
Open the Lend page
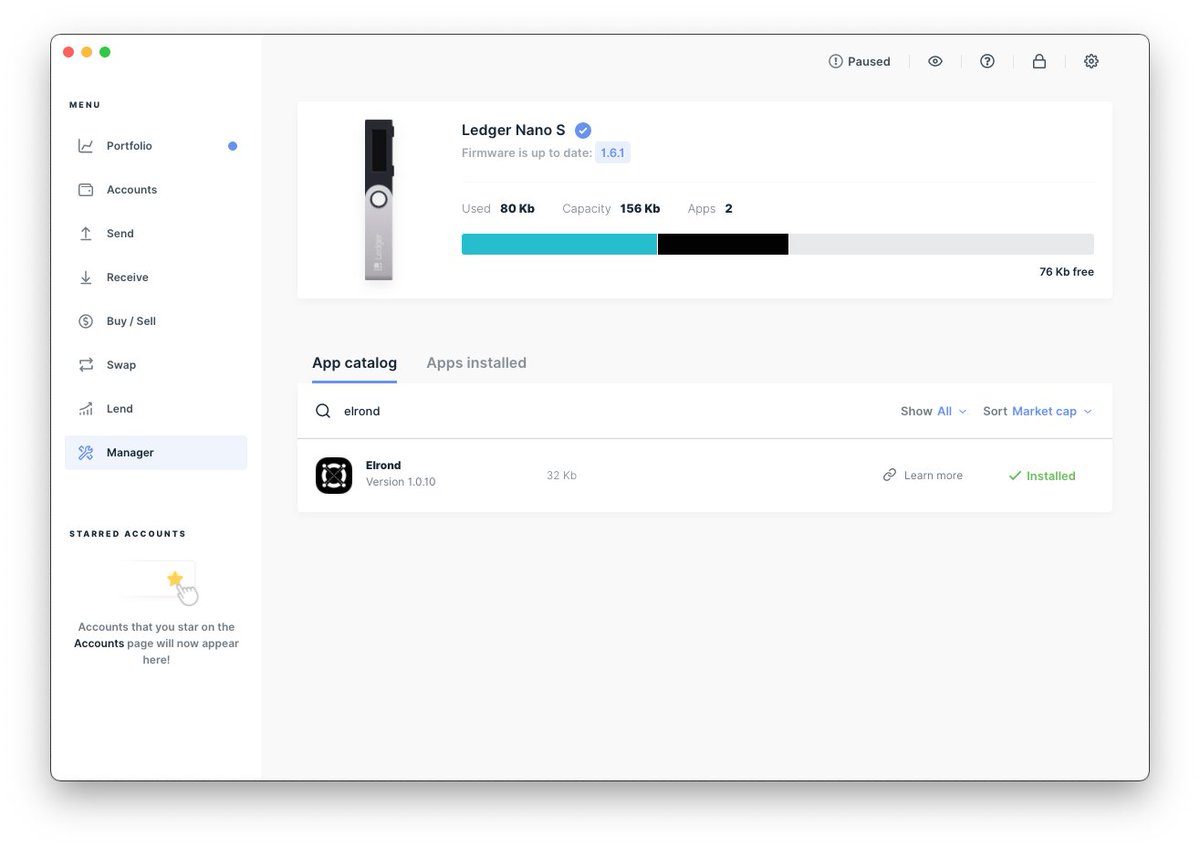click(x=156, y=409)
